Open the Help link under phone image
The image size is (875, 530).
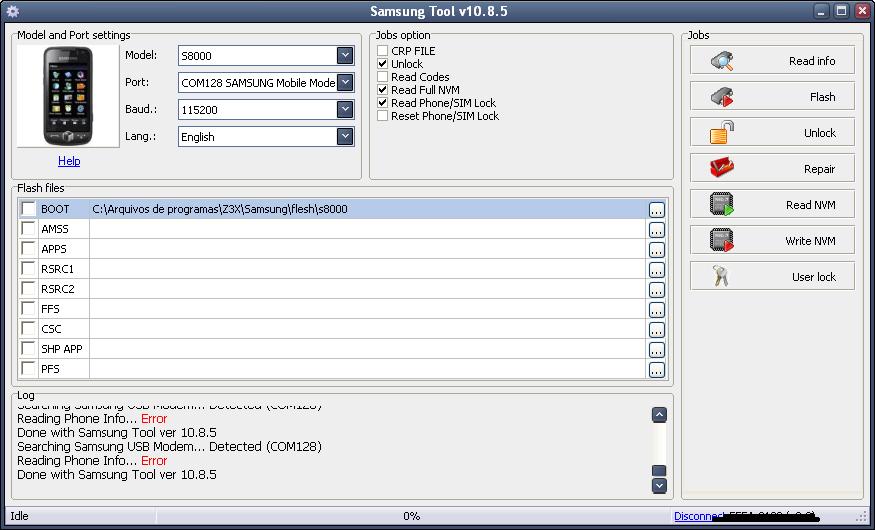coord(69,161)
